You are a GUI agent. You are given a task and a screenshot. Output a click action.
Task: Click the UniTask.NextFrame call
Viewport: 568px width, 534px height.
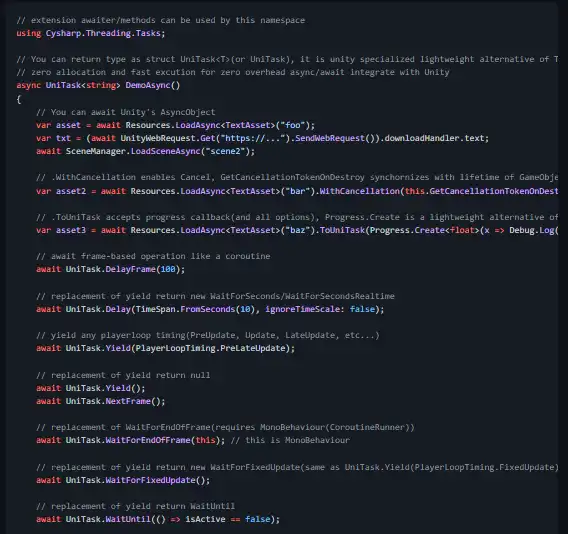point(108,401)
